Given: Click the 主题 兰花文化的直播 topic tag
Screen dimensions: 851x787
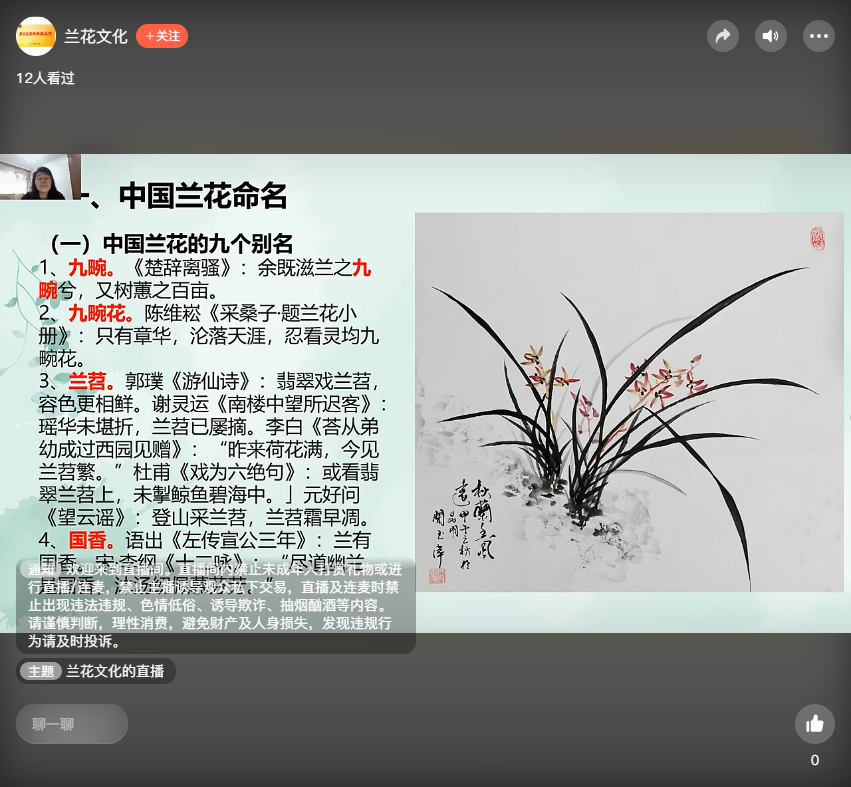Looking at the screenshot, I should coord(96,671).
